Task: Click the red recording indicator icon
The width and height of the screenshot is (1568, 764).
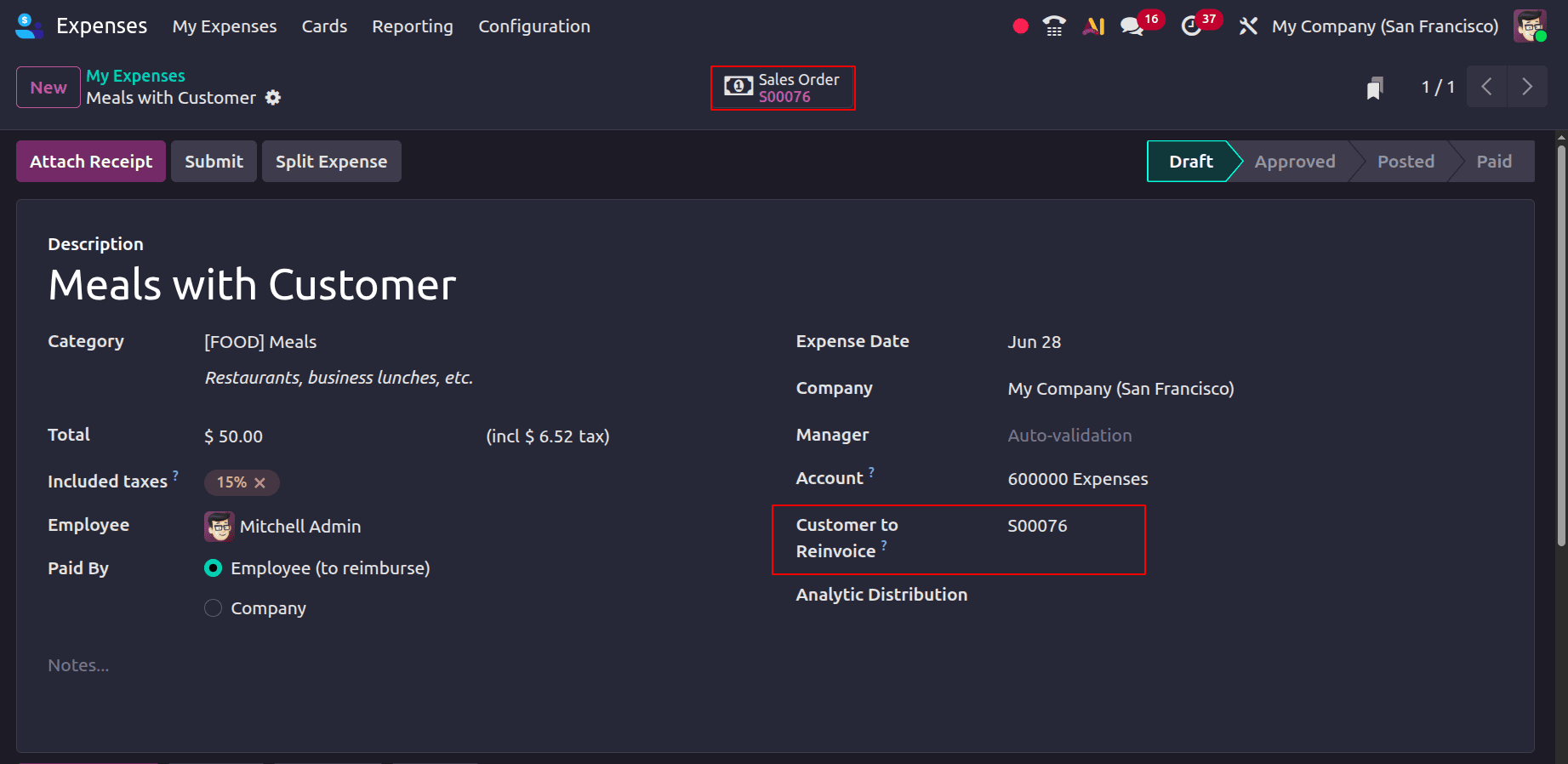Action: click(x=1021, y=26)
